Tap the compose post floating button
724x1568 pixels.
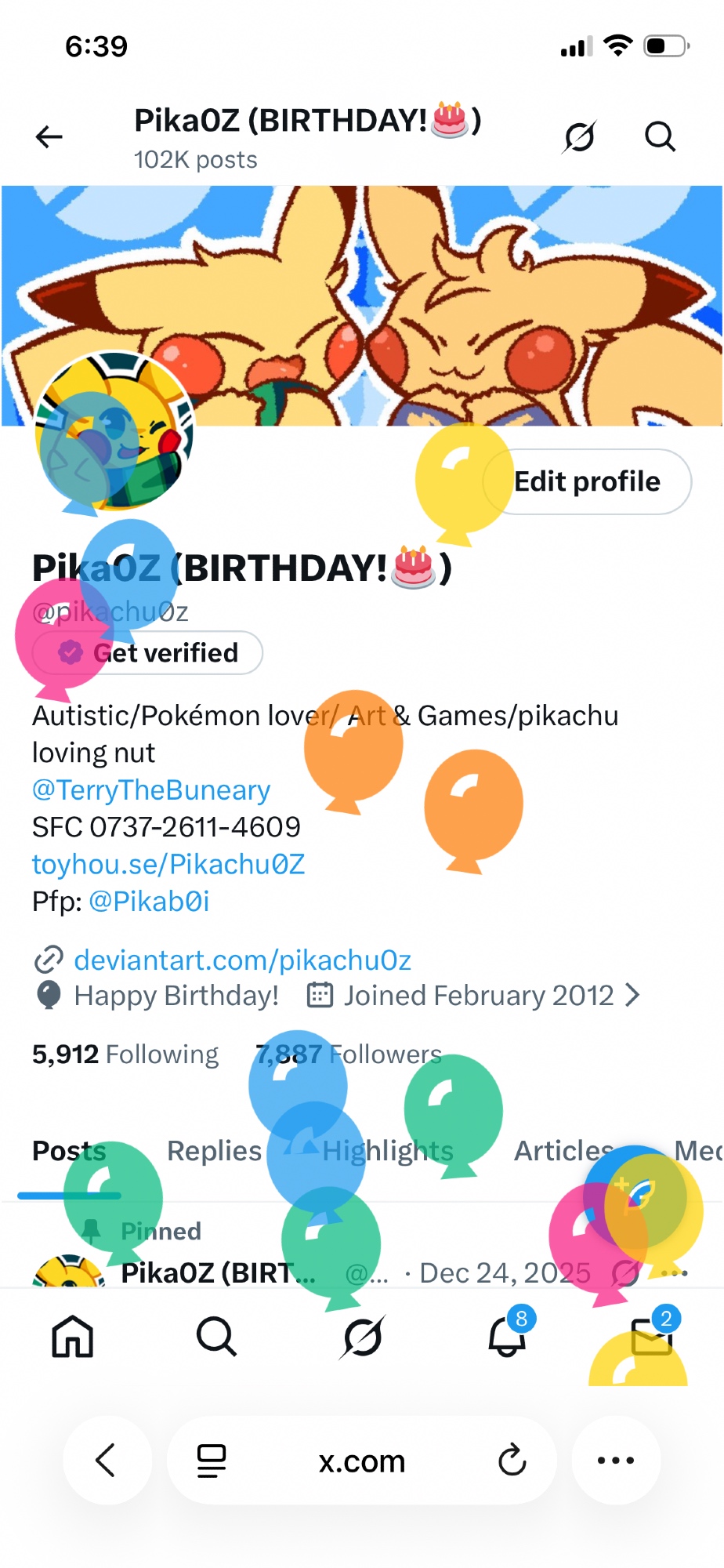click(633, 1196)
